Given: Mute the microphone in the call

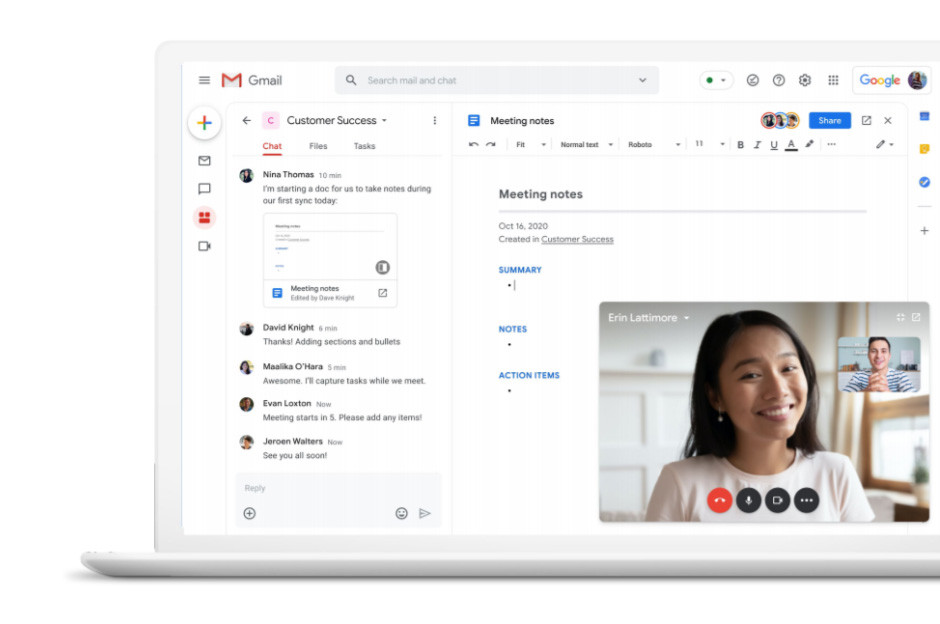Looking at the screenshot, I should click(748, 500).
